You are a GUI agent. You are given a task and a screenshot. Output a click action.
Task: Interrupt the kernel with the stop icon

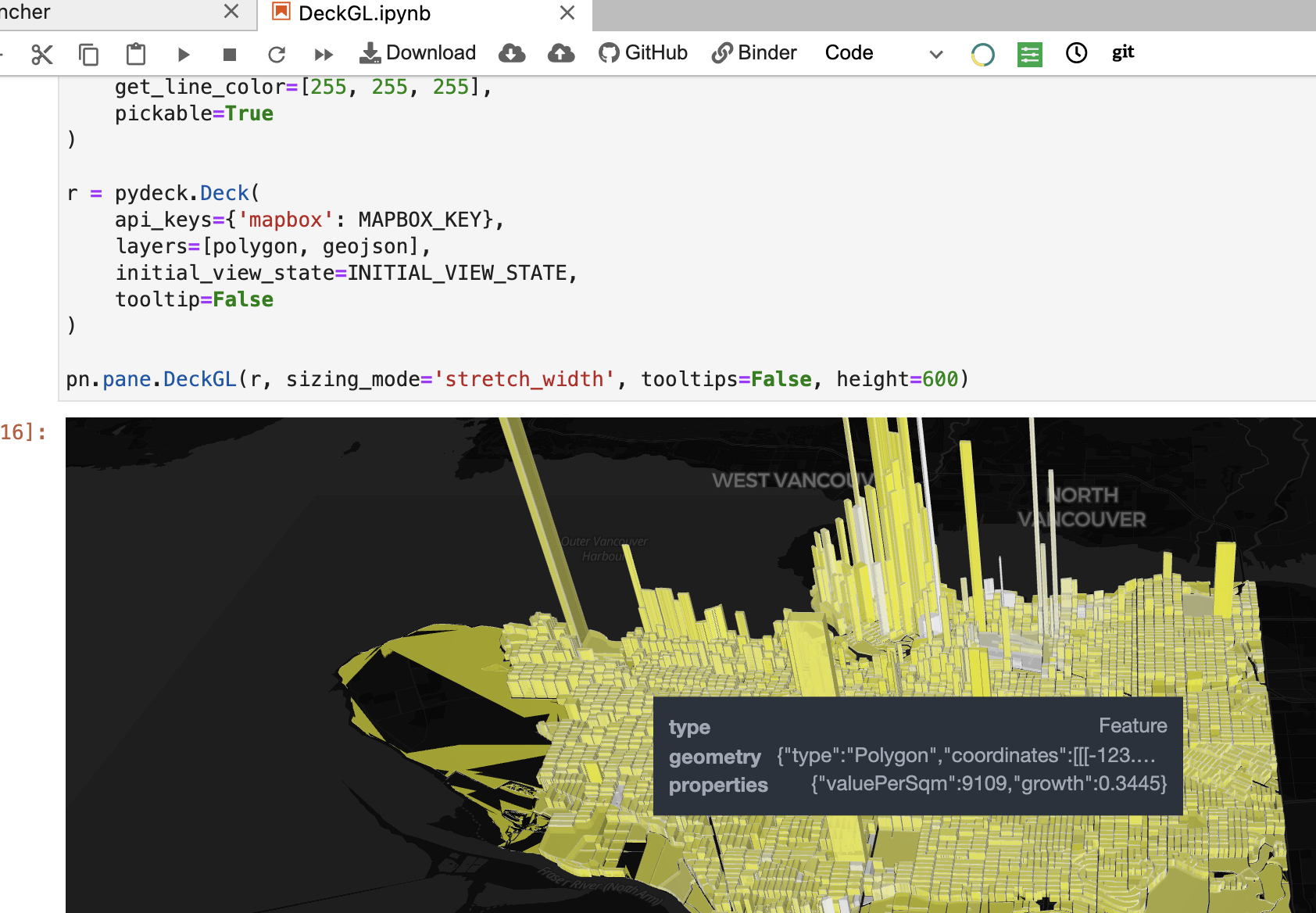(229, 53)
